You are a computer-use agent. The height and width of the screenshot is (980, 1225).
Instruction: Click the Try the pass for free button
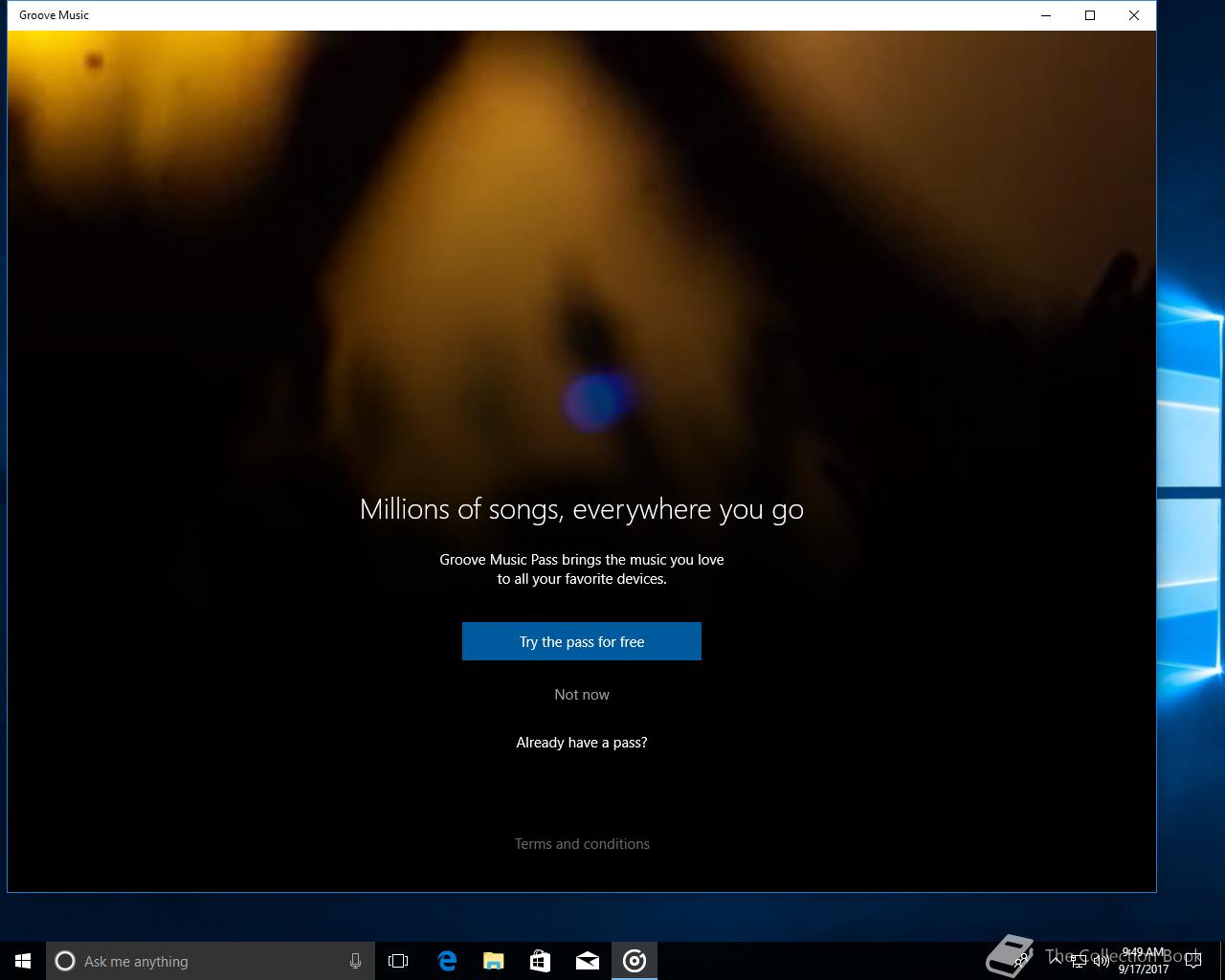[582, 641]
